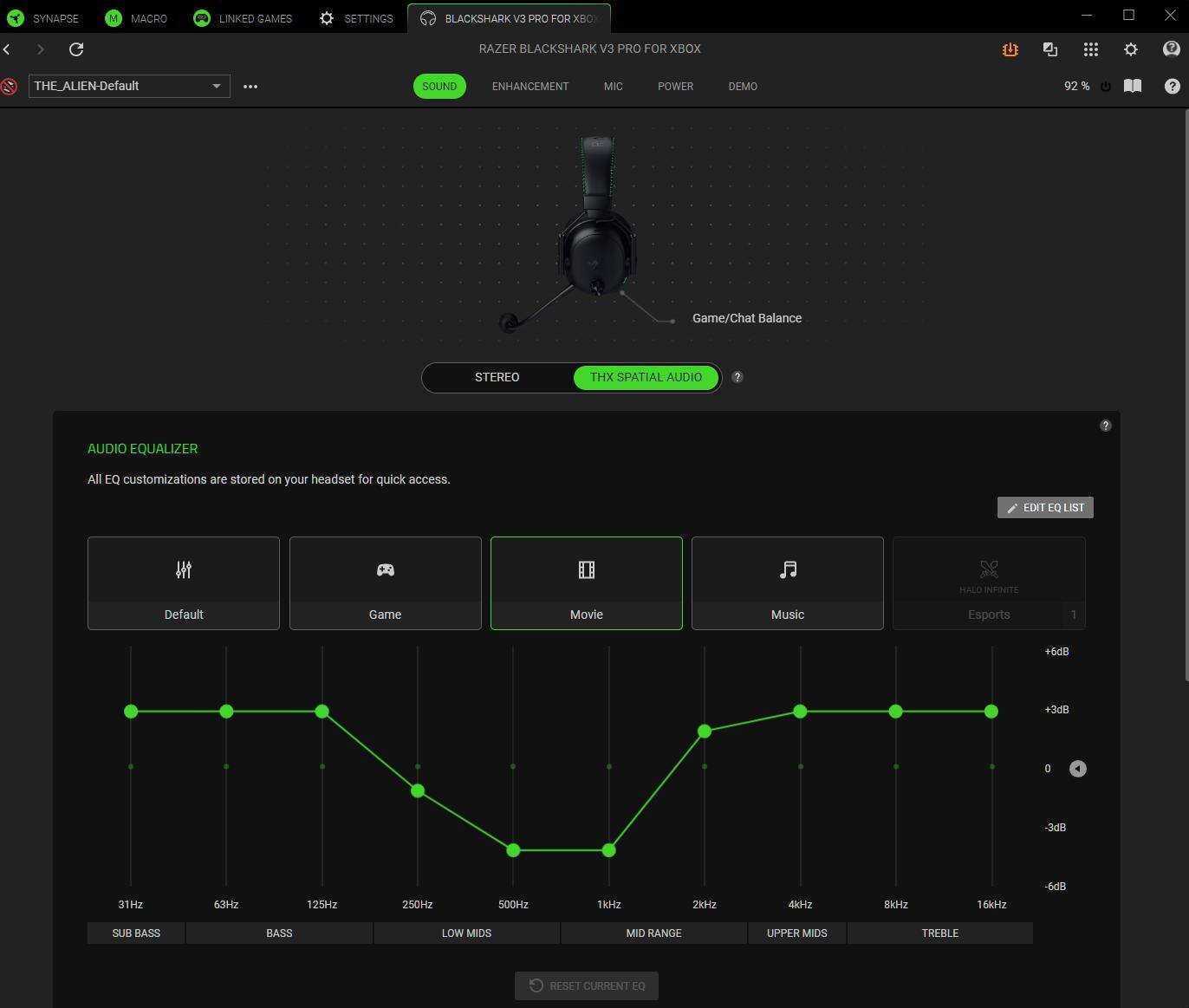Open the profile options three-dot menu
This screenshot has height=1008, width=1189.
250,87
